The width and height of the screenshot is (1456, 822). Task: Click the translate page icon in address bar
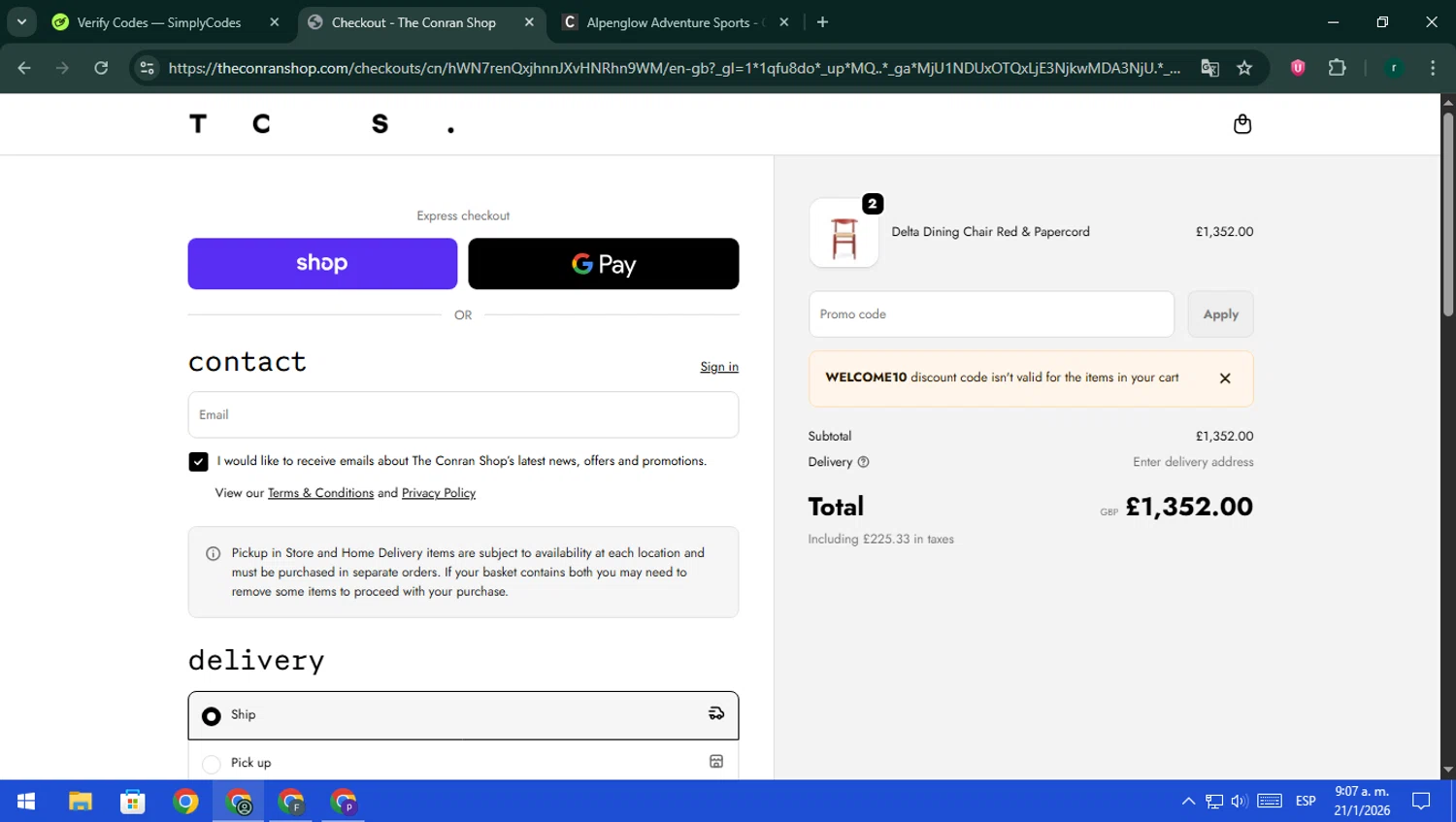(1209, 68)
